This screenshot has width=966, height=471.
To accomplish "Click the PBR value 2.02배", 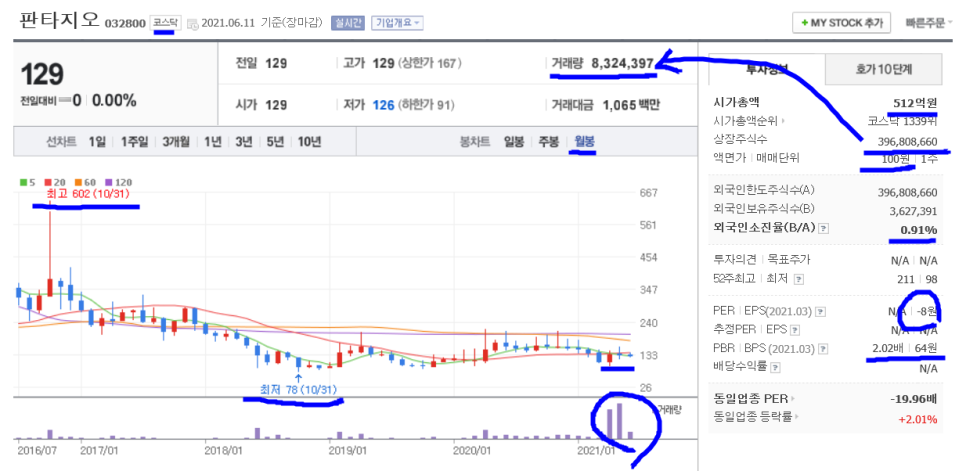I will (x=887, y=348).
